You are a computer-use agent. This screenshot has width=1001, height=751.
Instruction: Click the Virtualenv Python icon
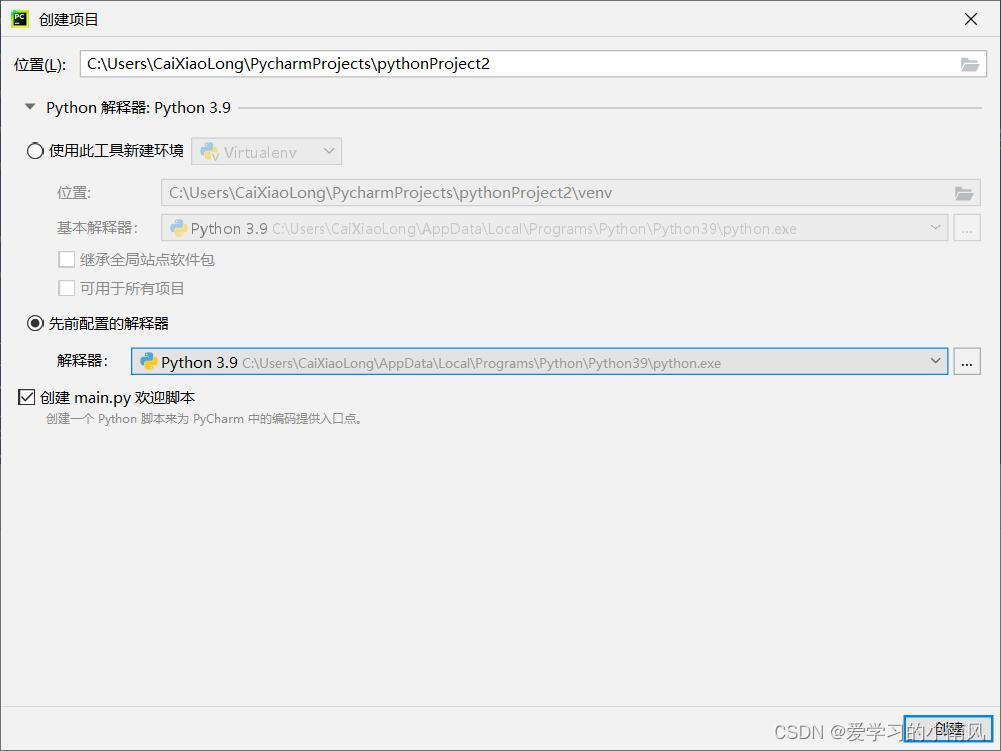(x=209, y=151)
